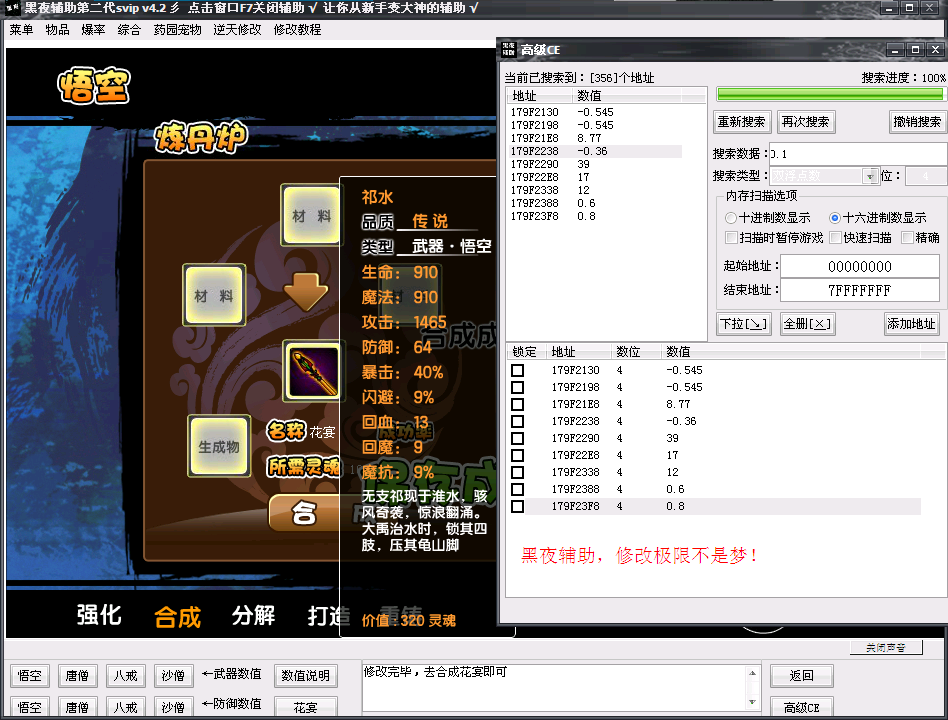Click the 搜索数据 input field
Screen dimensions: 948x720
857,154
